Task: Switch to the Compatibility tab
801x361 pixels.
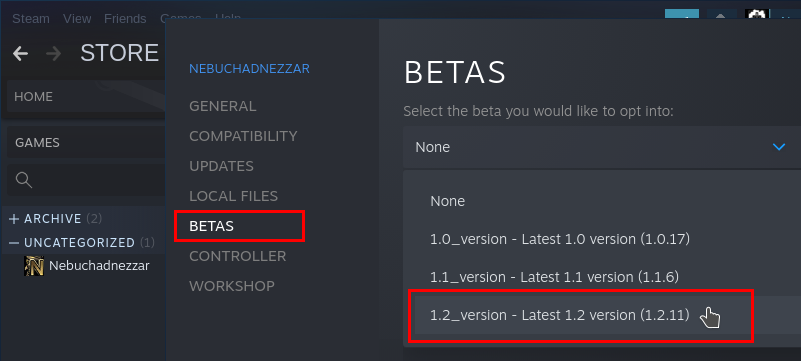Action: tap(243, 136)
